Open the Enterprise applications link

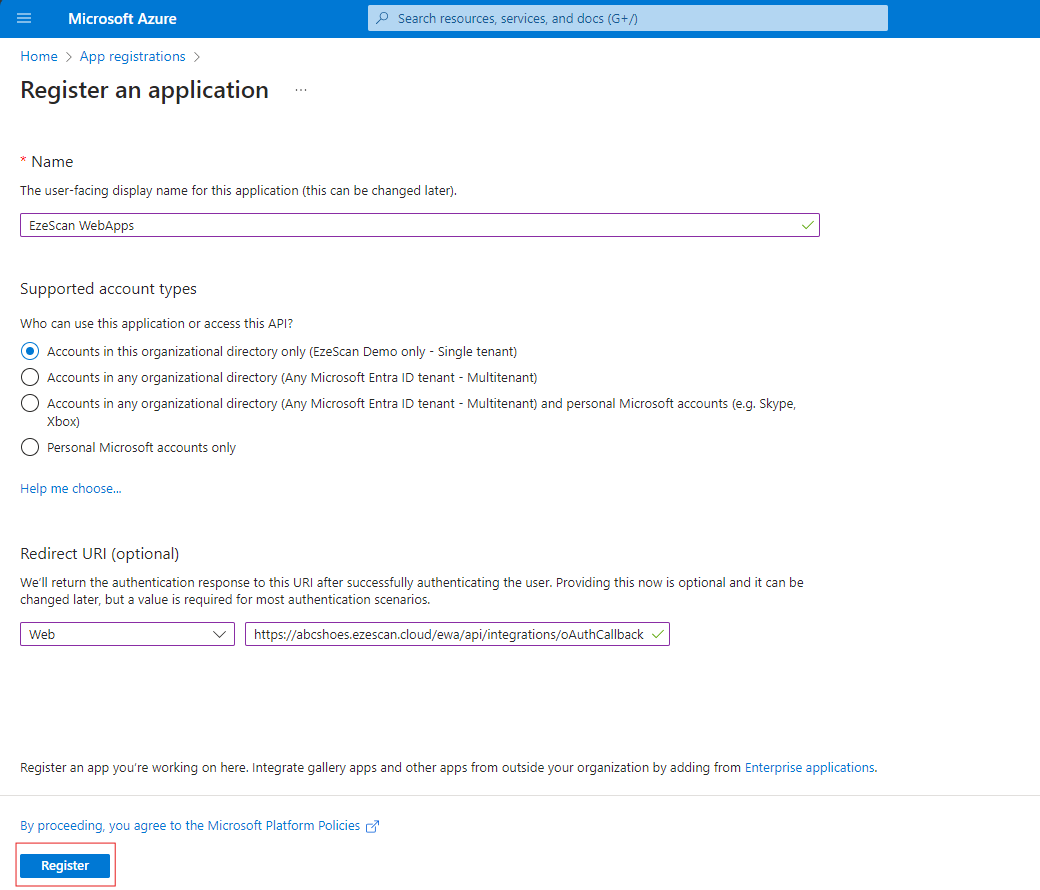coord(810,768)
